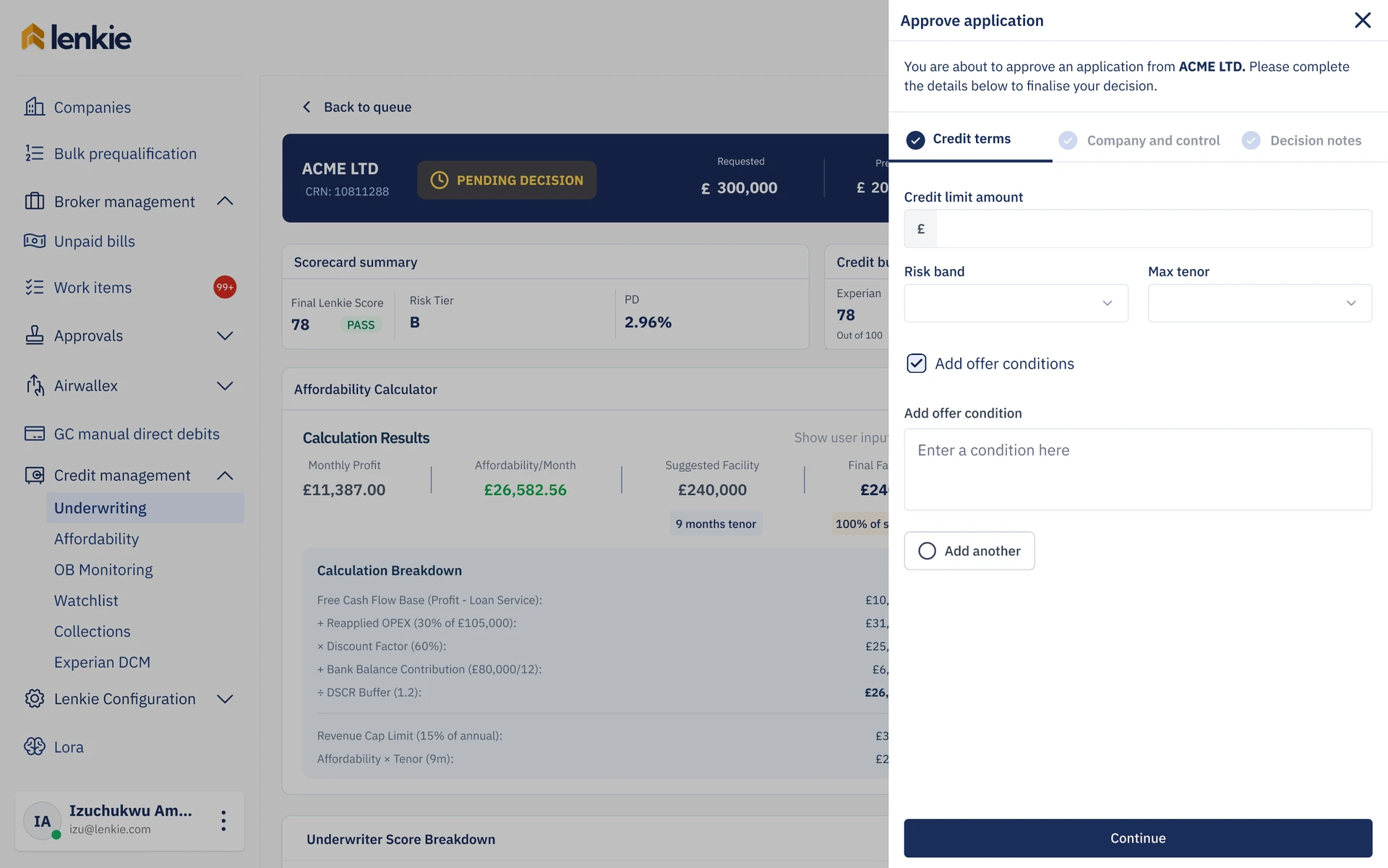The height and width of the screenshot is (868, 1388).
Task: Open Experian DCM in sidebar
Action: pos(102,662)
